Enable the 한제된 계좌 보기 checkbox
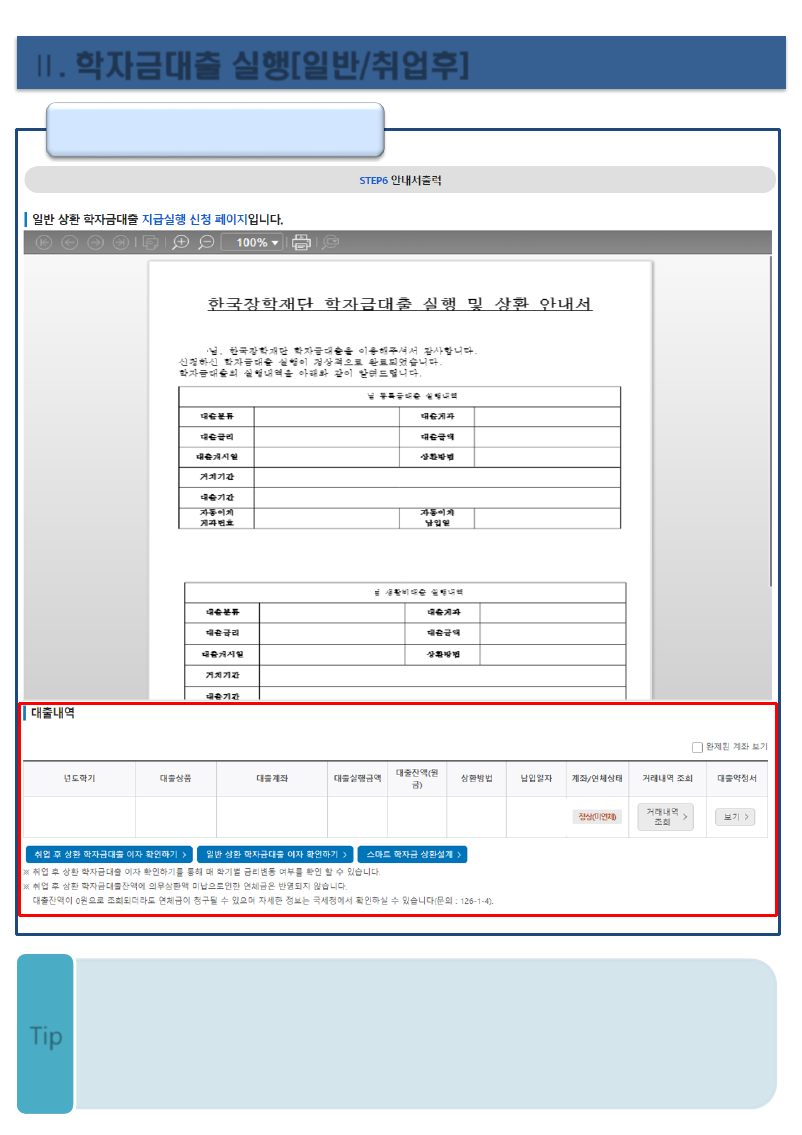 click(x=698, y=747)
